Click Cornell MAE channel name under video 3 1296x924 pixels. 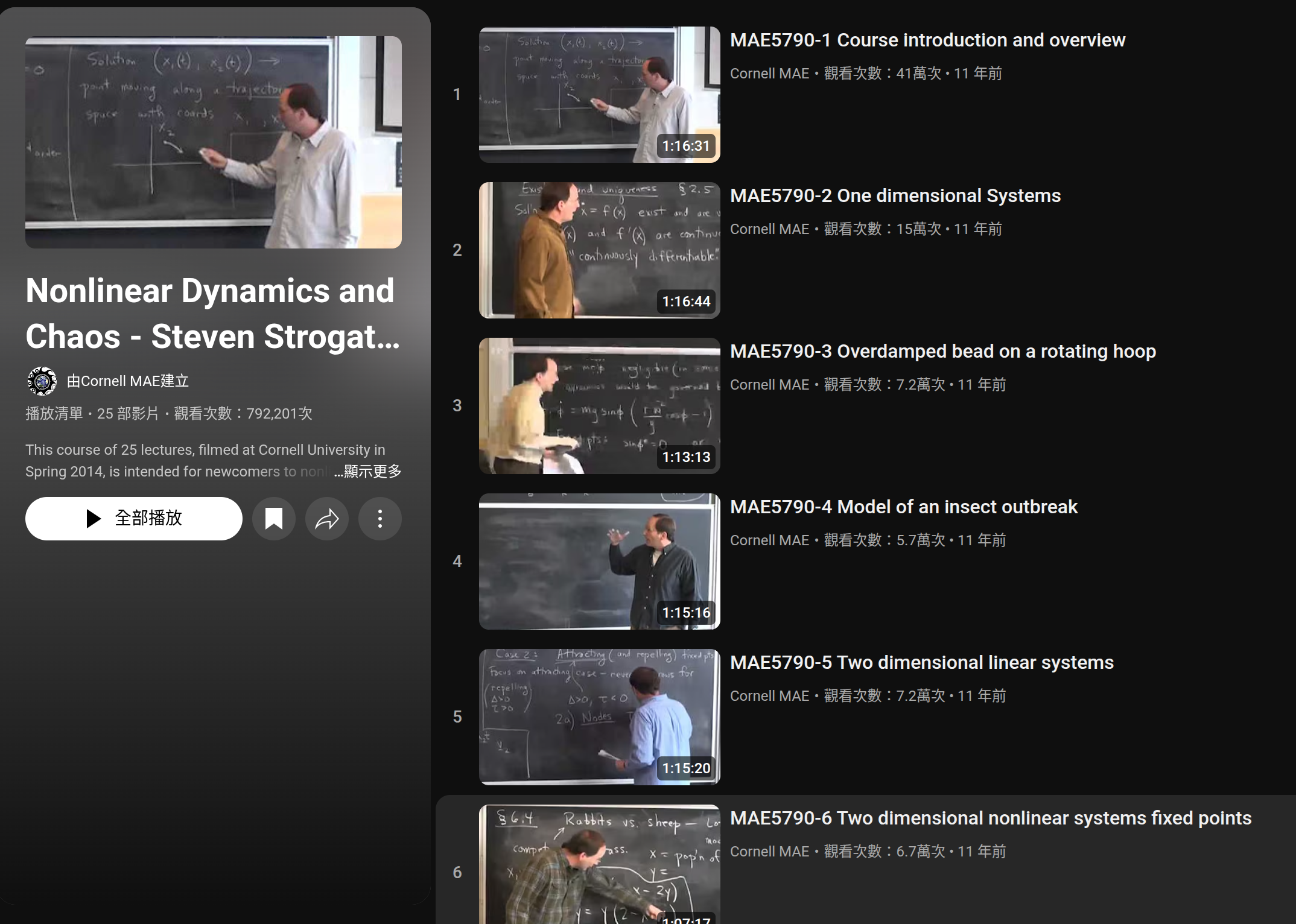[769, 385]
